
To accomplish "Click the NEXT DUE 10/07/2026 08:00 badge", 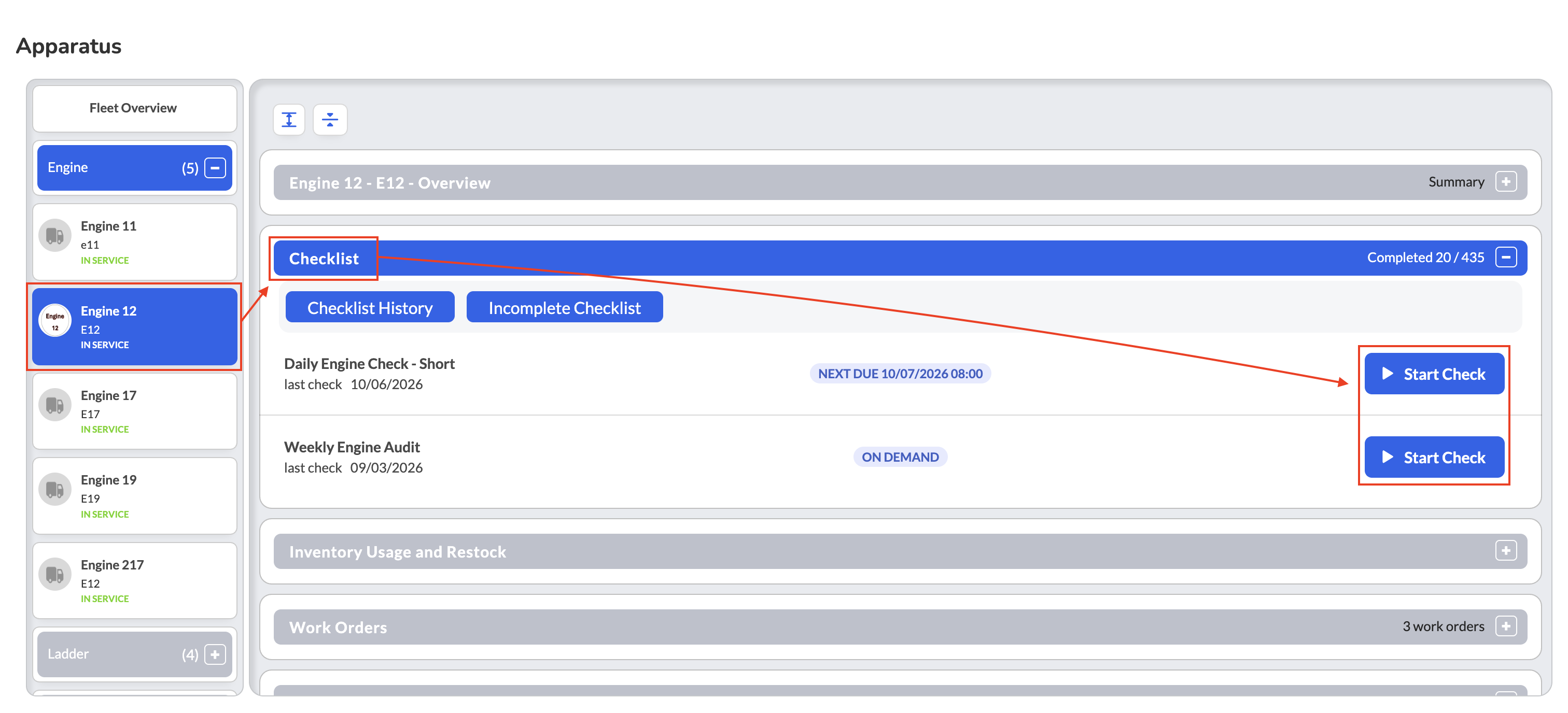I will tap(900, 374).
